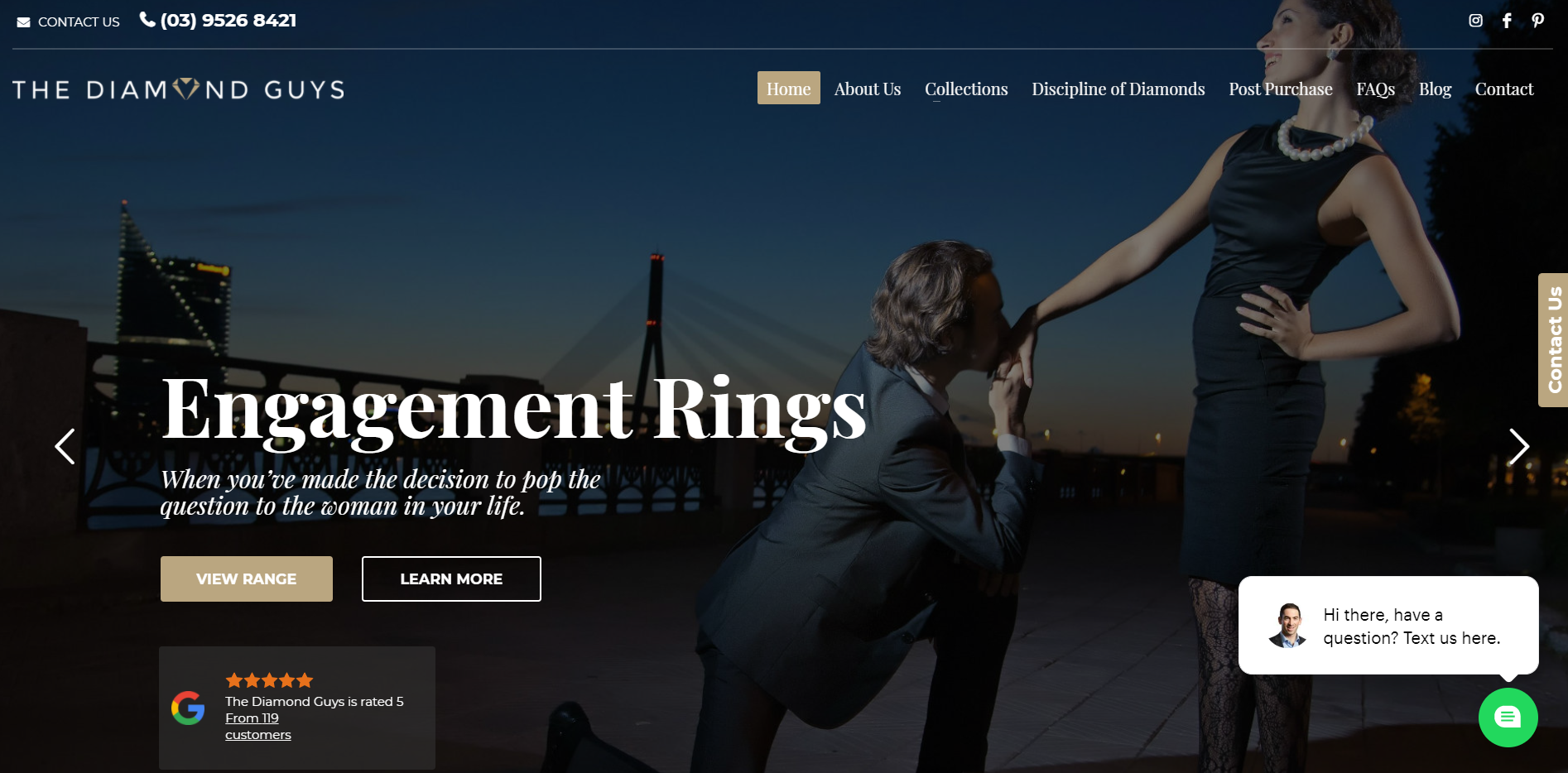Open the Facebook page icon
Screen dimensions: 1568x773
[1507, 21]
